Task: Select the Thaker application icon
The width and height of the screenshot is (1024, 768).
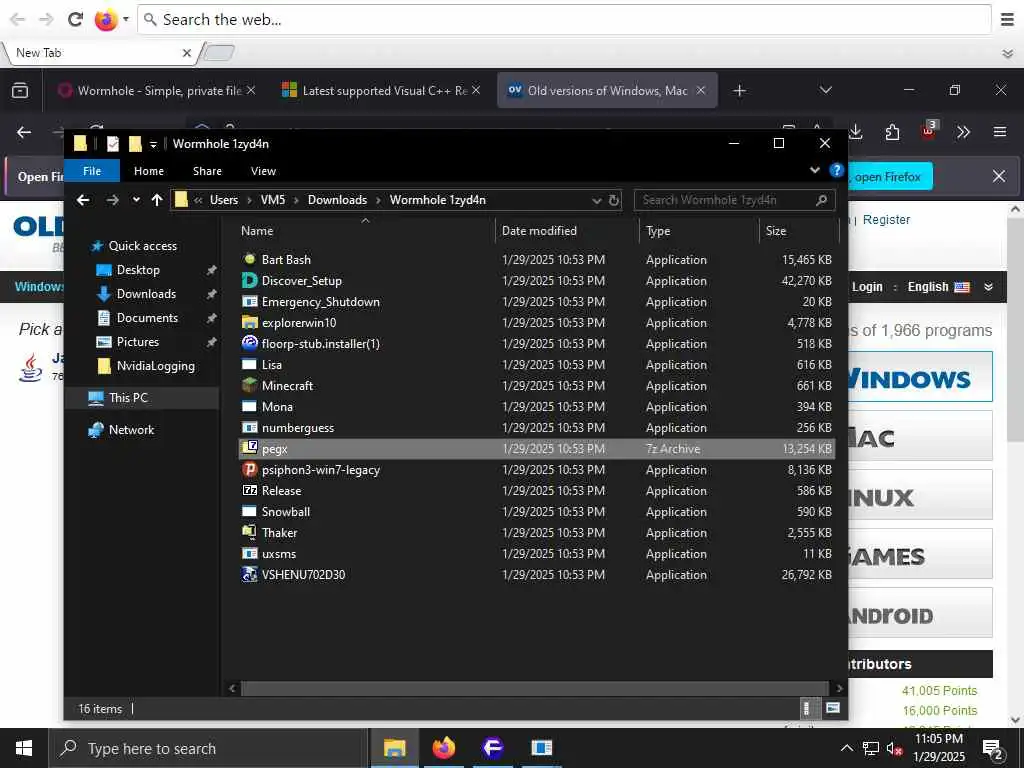Action: coord(249,532)
